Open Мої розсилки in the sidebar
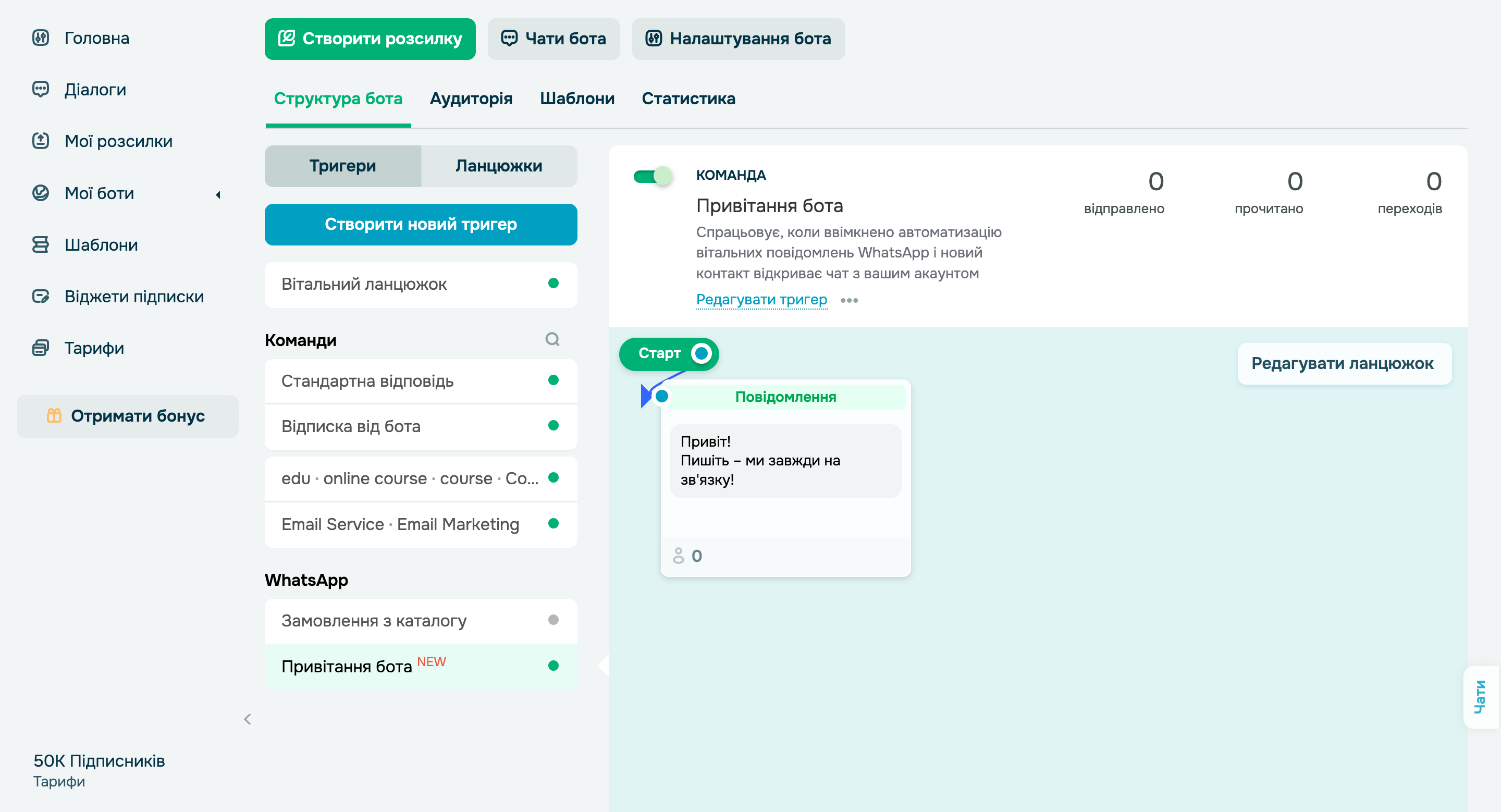 [118, 141]
